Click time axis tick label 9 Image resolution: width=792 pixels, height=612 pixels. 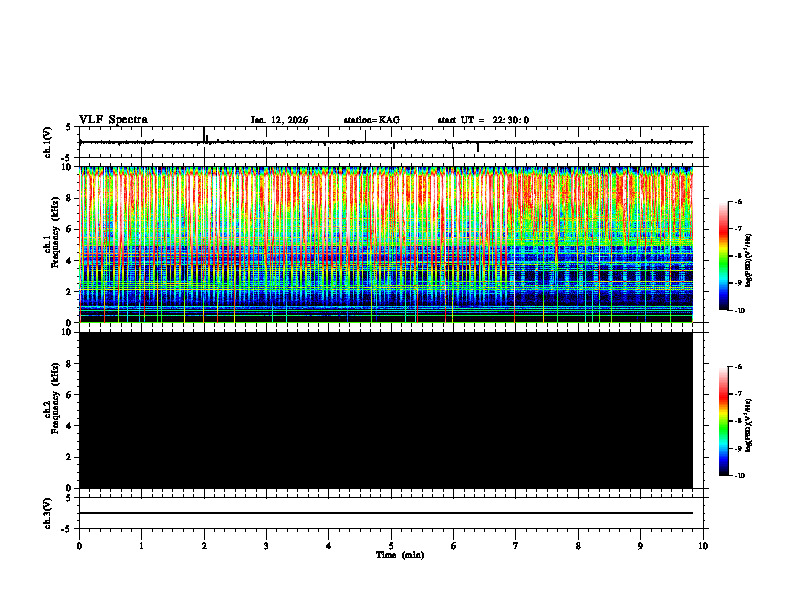(640, 546)
